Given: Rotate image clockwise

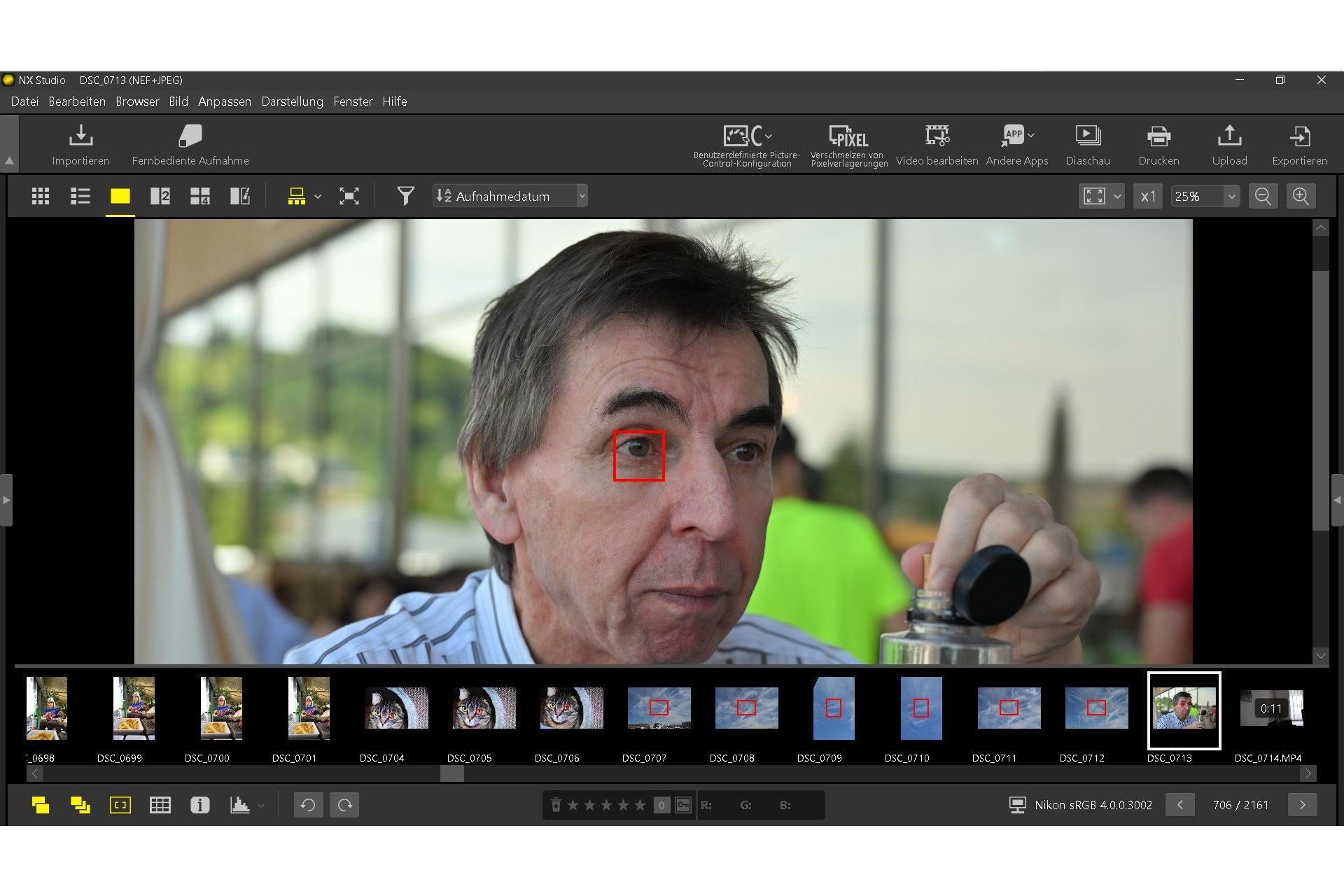Looking at the screenshot, I should click(x=345, y=805).
